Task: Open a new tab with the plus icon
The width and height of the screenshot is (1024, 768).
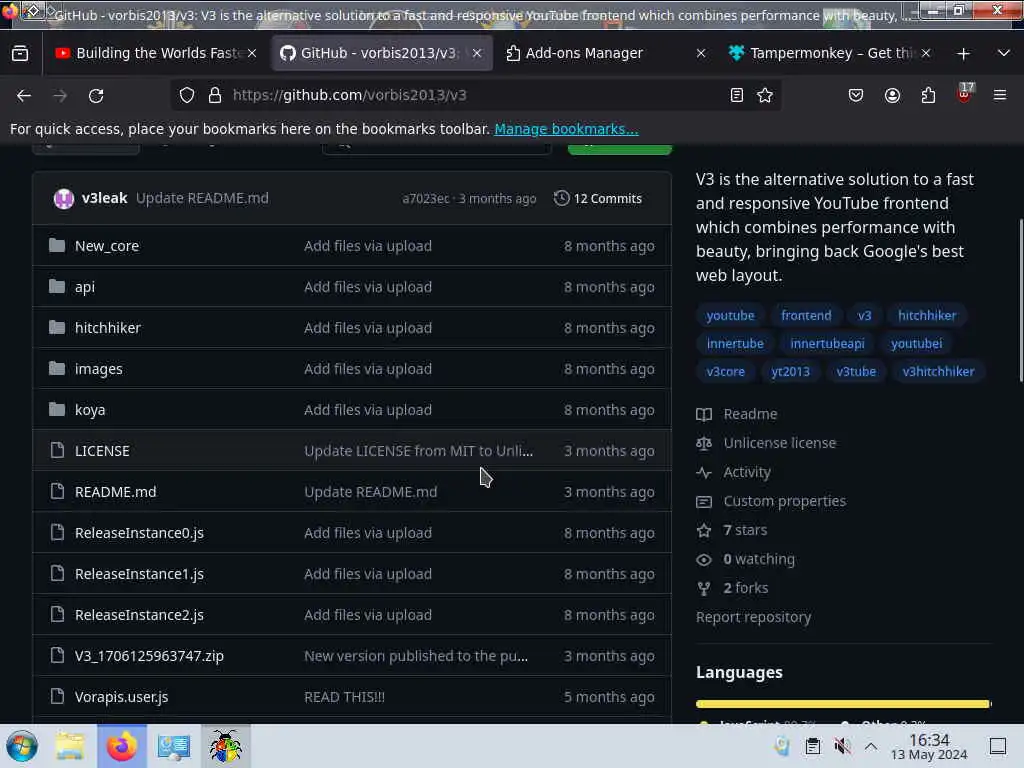Action: [x=963, y=54]
